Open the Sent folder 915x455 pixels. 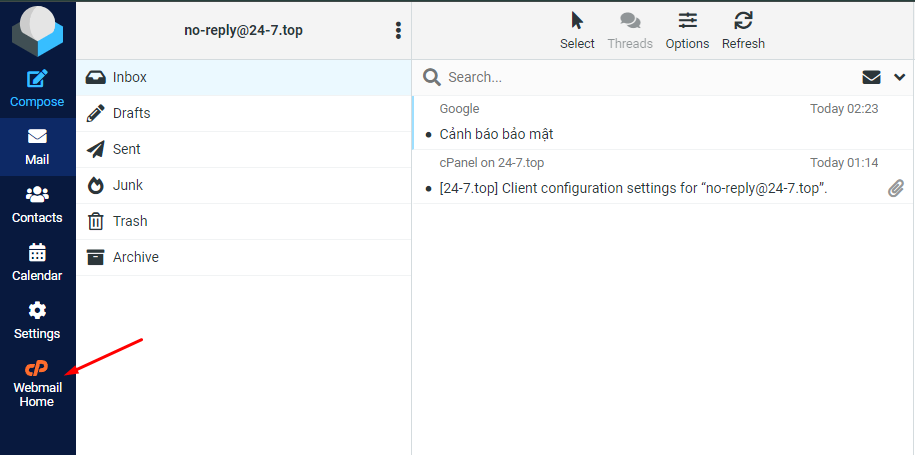click(126, 149)
